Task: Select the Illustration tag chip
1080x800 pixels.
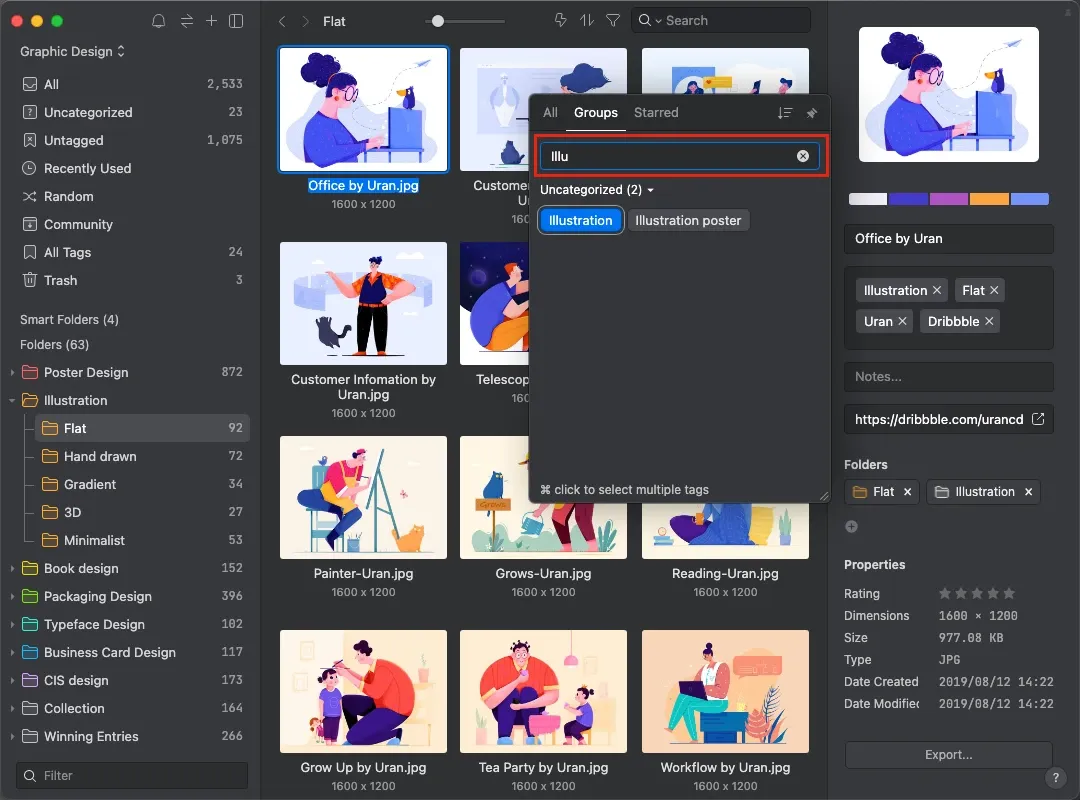Action: pos(580,220)
